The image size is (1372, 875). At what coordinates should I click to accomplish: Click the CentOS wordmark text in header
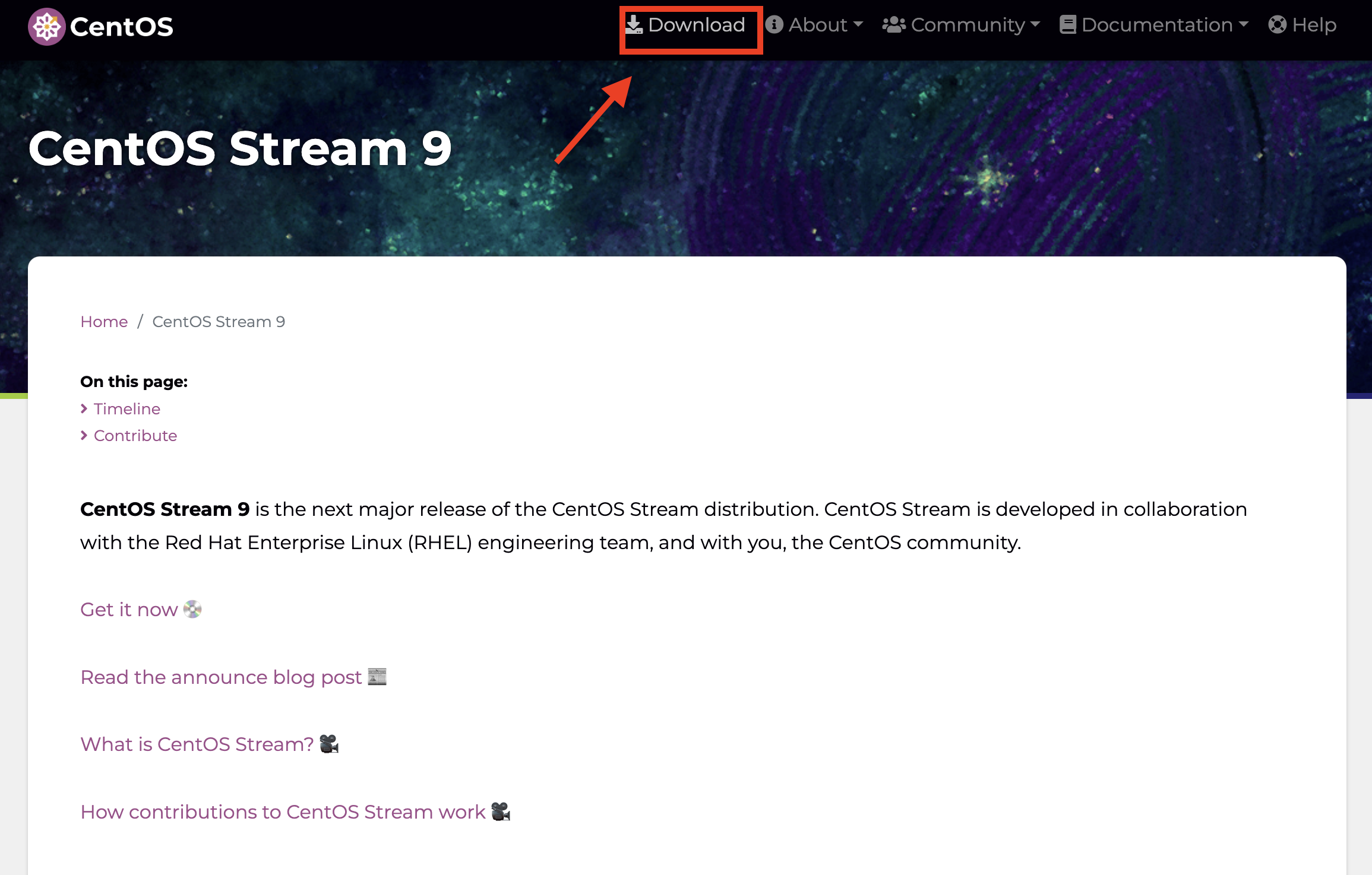point(122,27)
